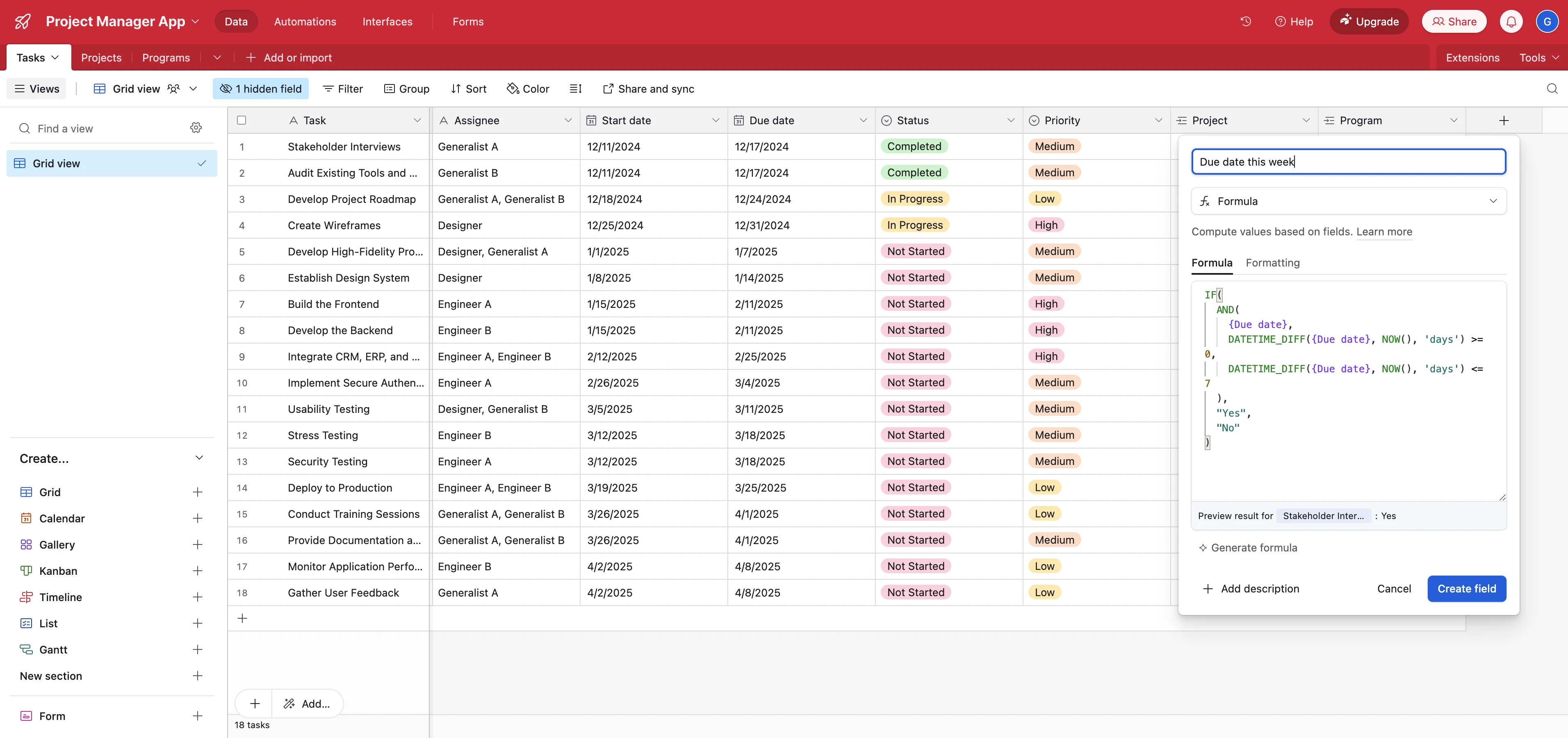
Task: Click the plus icon to add field column
Action: [1504, 121]
